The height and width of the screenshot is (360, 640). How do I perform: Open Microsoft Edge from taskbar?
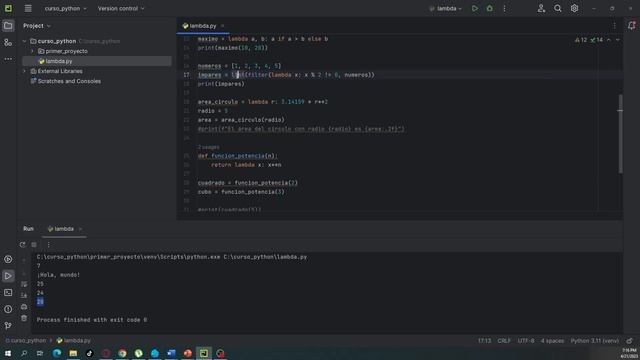[57, 353]
